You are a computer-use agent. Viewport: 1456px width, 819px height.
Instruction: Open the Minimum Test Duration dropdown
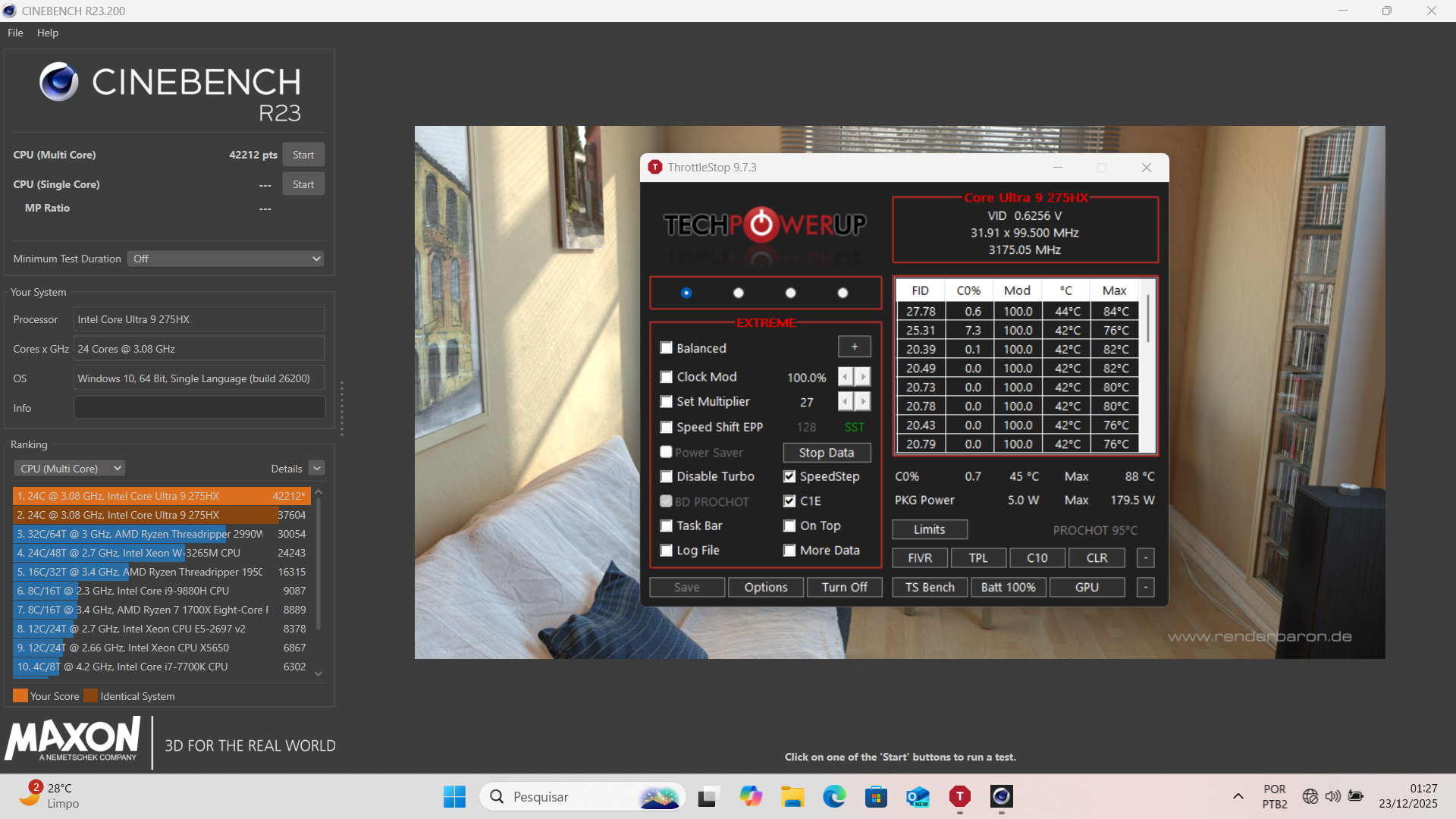click(225, 259)
